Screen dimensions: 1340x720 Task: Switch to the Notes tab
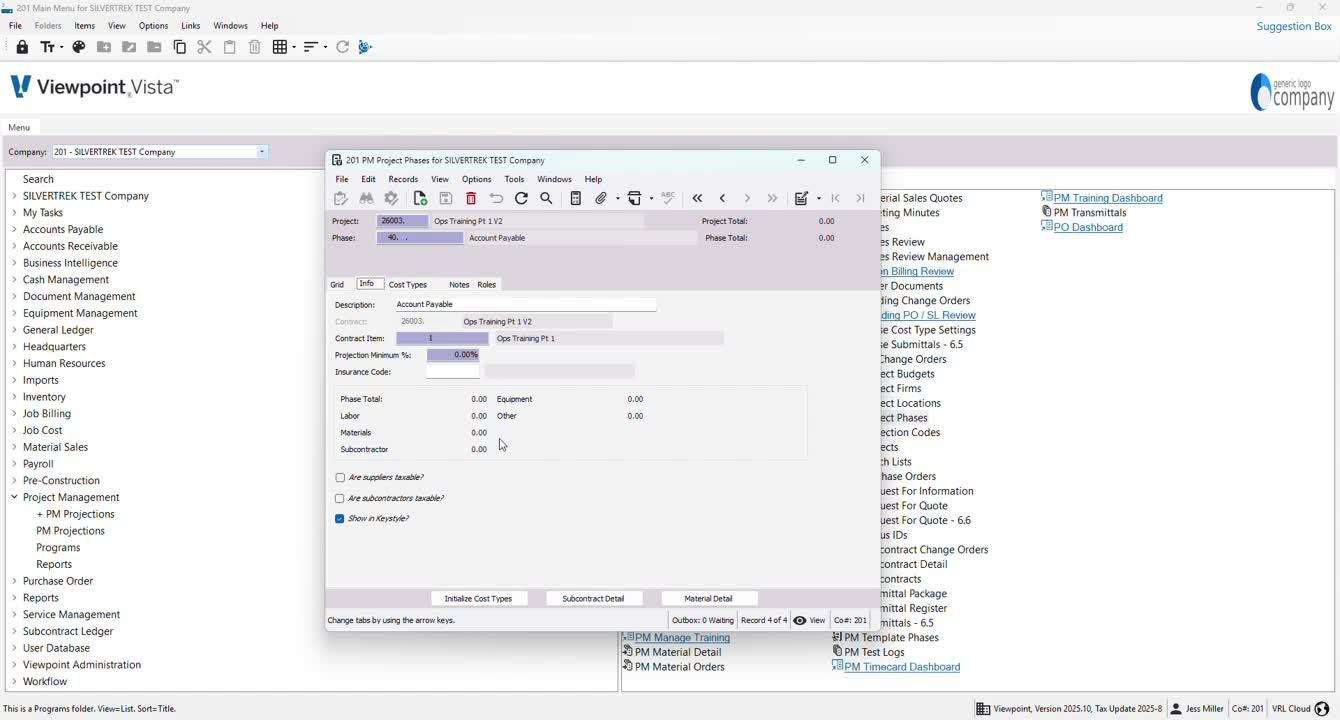pos(459,285)
